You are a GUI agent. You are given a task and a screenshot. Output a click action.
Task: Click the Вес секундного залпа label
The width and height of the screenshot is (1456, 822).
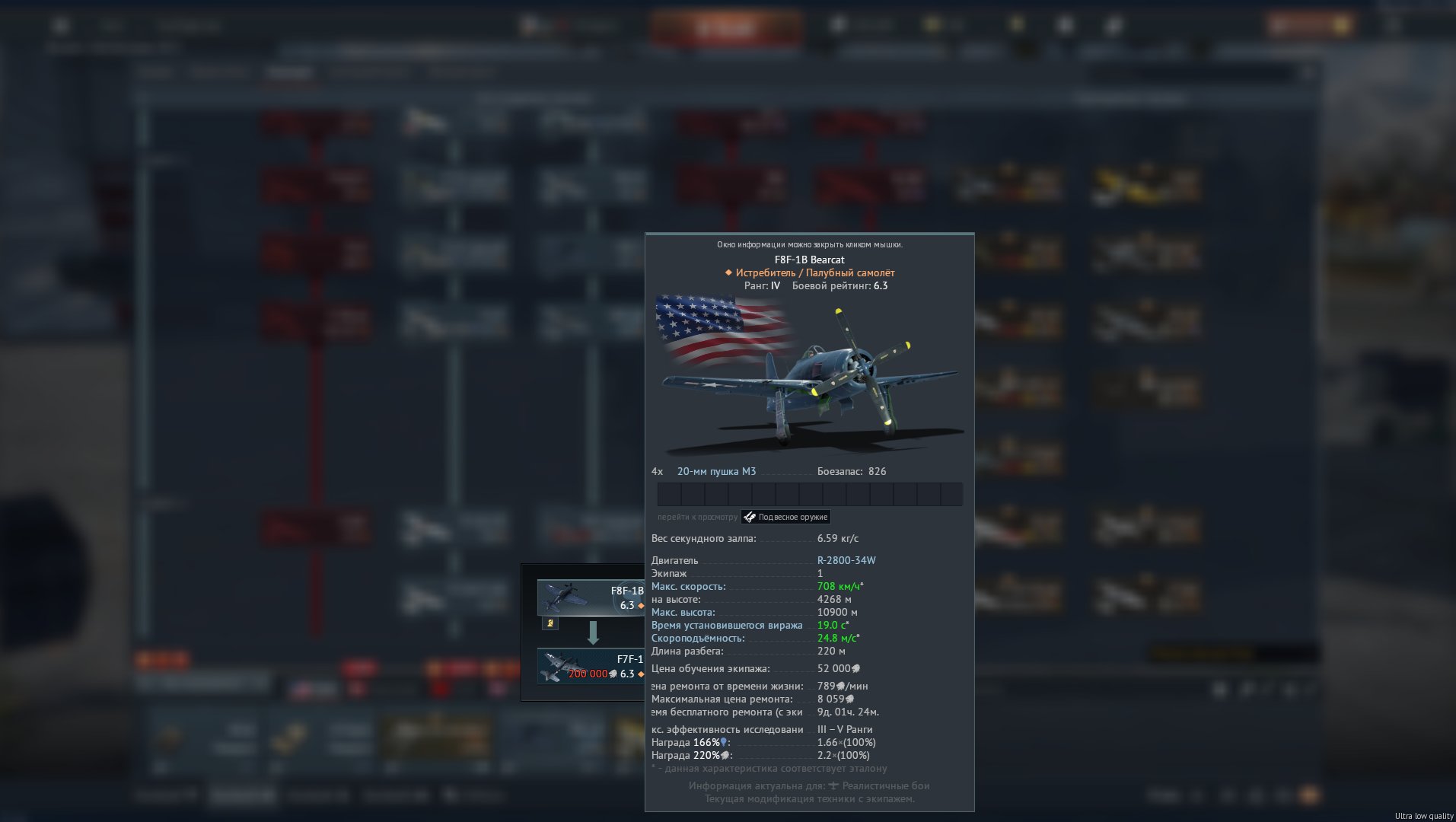704,538
